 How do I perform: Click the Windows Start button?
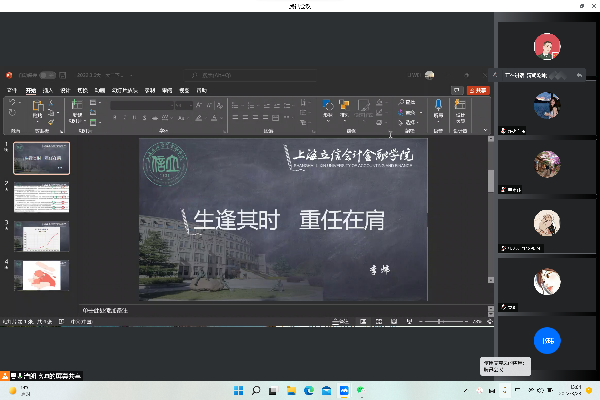[237, 389]
